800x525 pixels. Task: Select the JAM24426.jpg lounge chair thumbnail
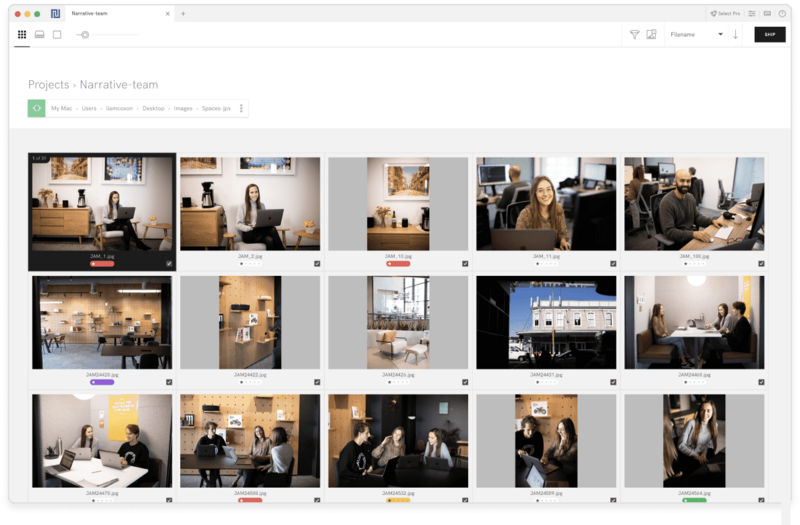[398, 322]
